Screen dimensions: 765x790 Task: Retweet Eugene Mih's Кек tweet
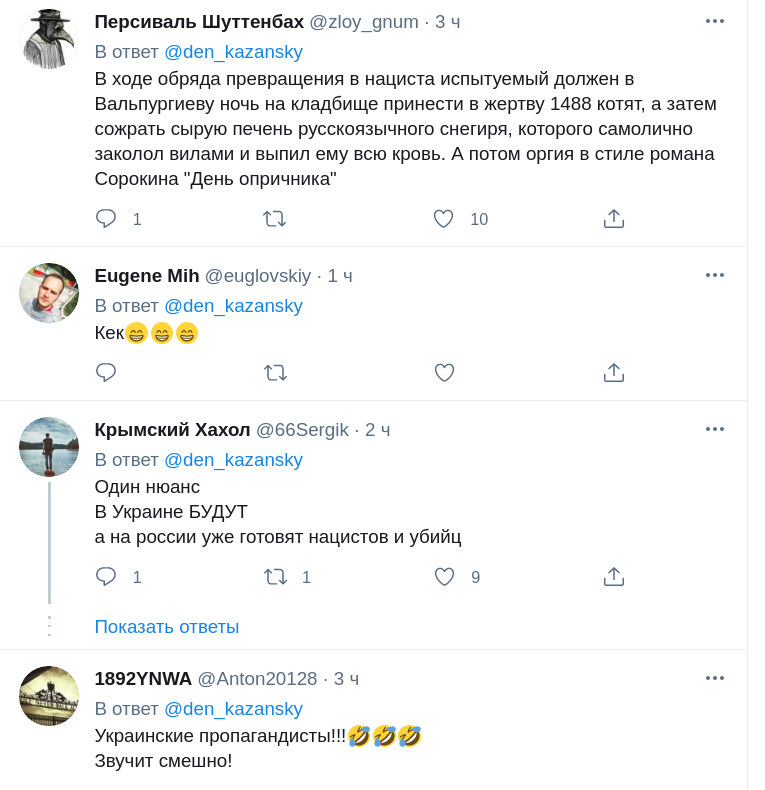(275, 373)
